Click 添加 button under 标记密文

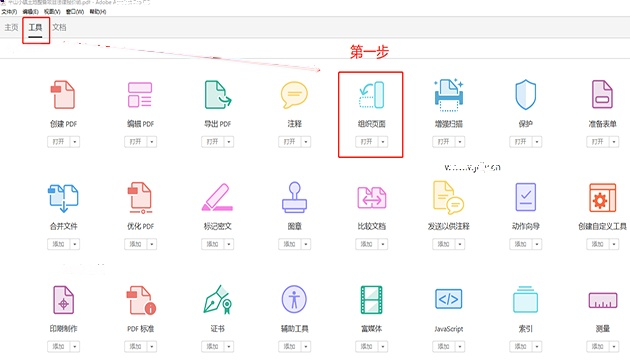point(213,244)
